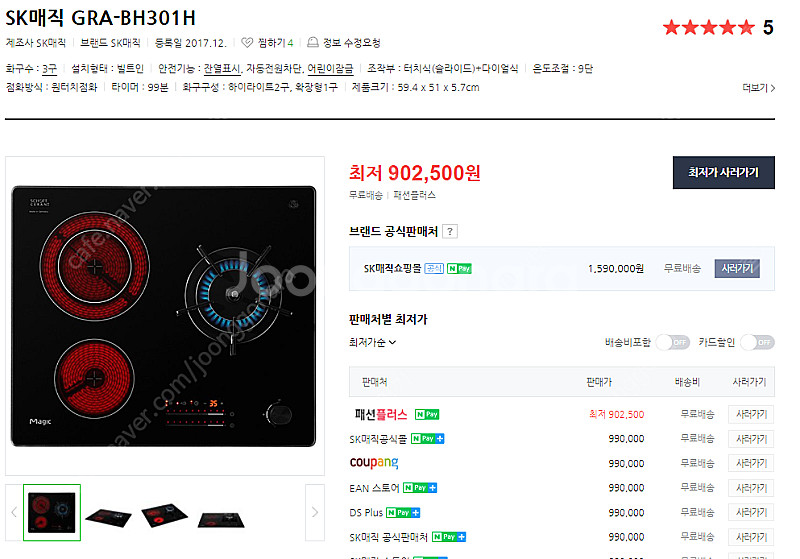
Task: Click the heart wishlist icon (찜하기)
Action: click(247, 43)
